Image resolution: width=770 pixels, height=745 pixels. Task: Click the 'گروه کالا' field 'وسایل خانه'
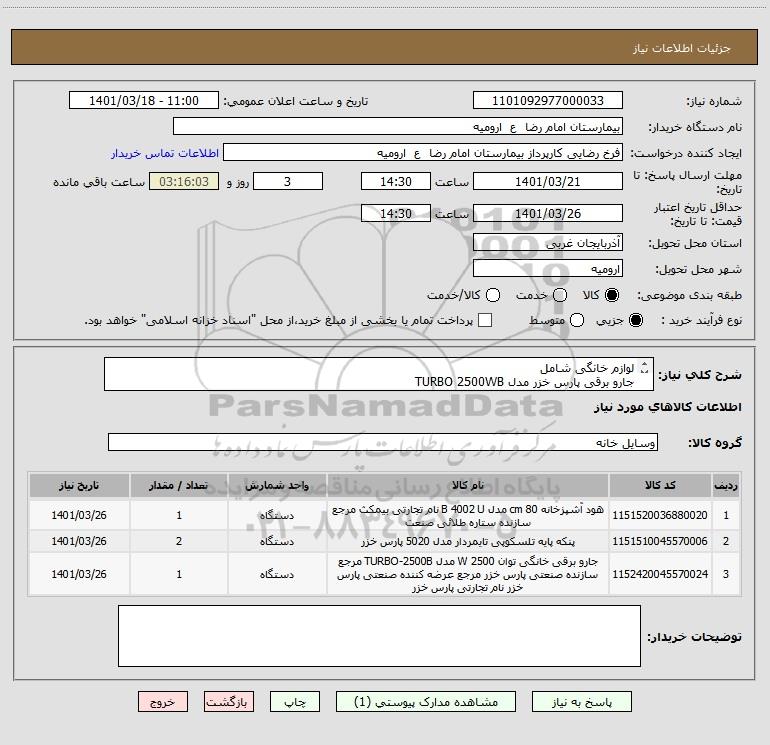383,442
